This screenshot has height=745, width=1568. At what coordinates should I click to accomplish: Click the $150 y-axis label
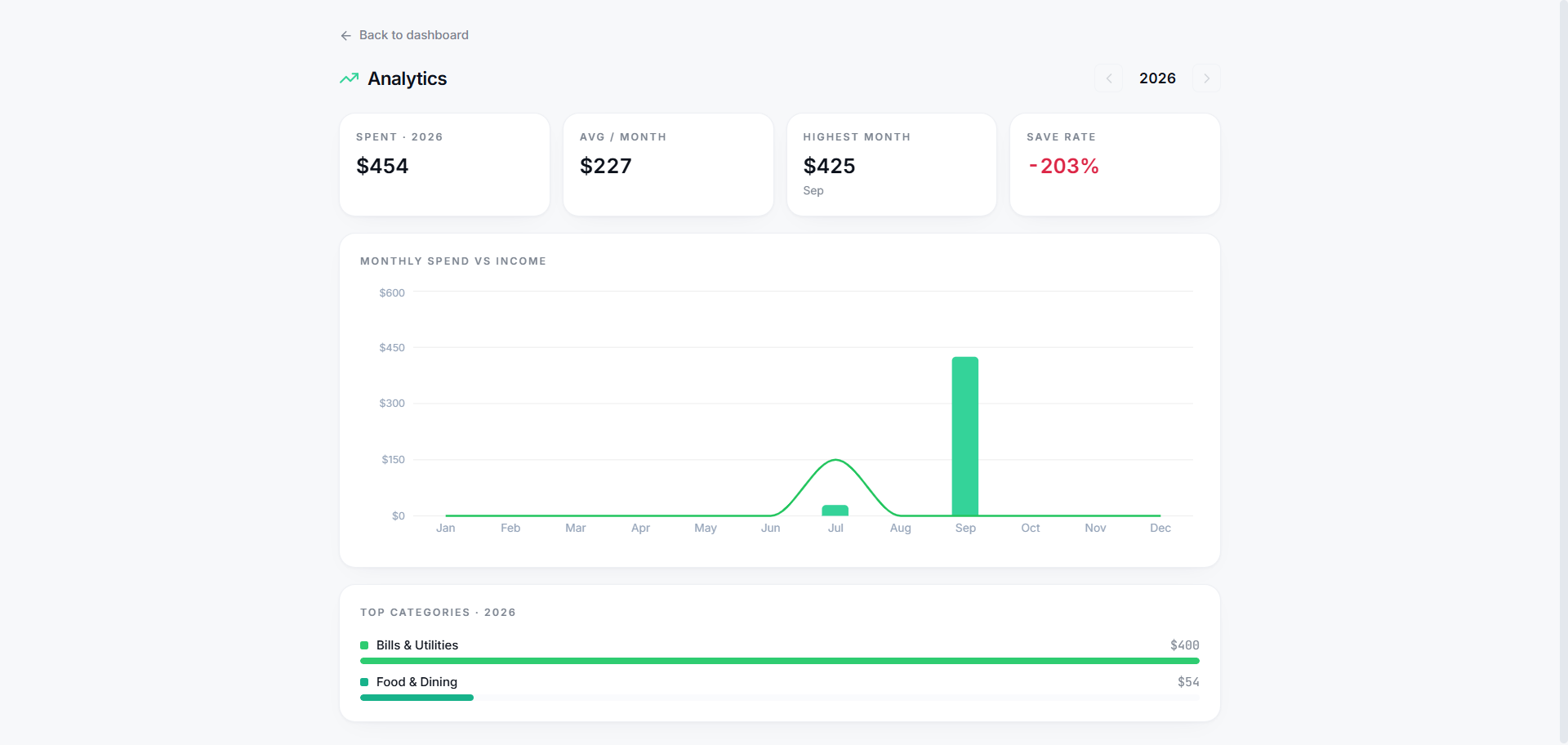(393, 459)
